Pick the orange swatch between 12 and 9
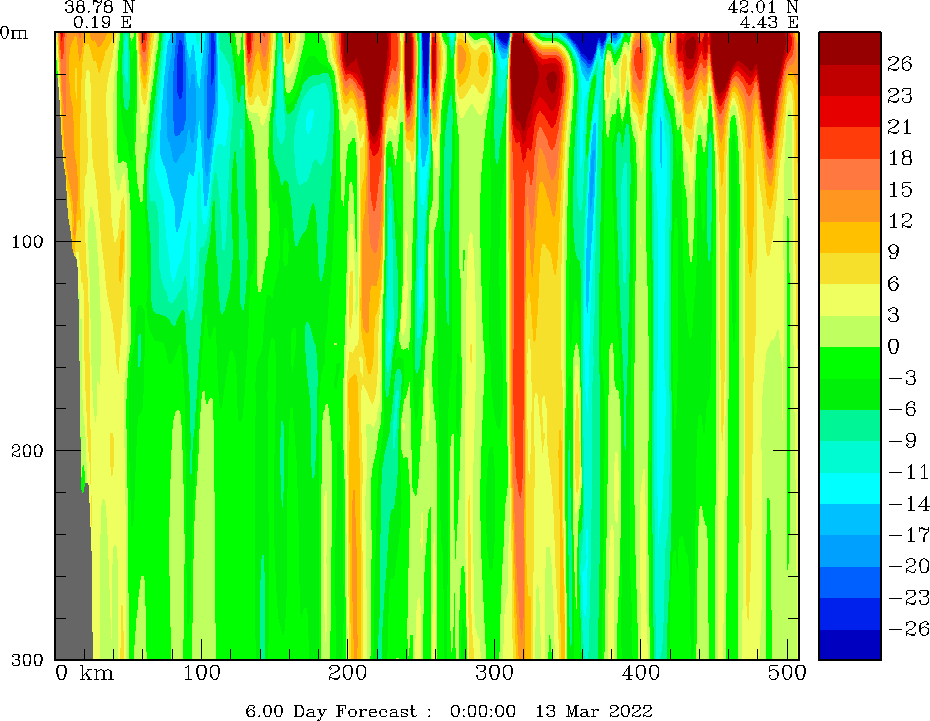 click(x=849, y=237)
